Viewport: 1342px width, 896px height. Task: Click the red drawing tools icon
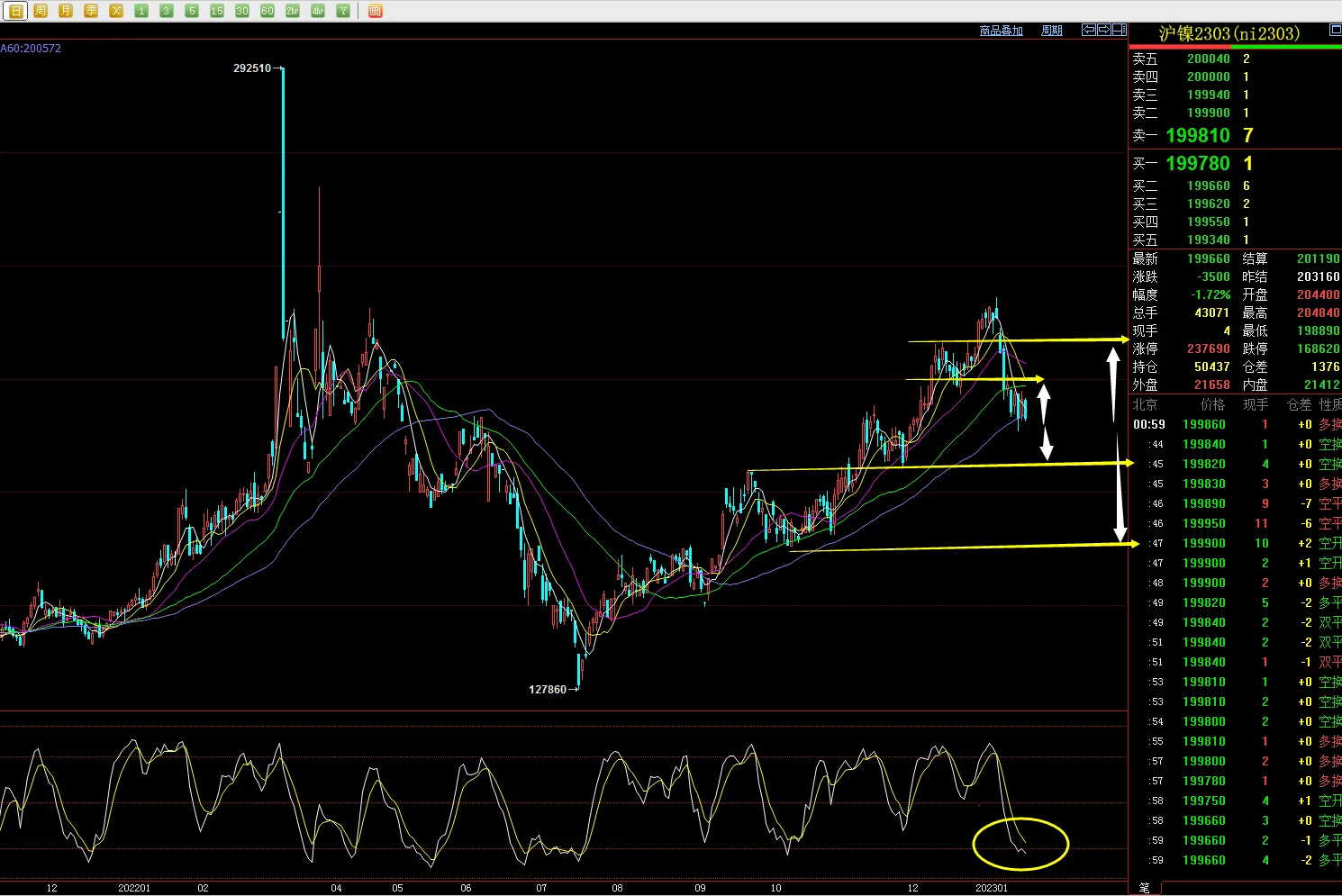376,11
